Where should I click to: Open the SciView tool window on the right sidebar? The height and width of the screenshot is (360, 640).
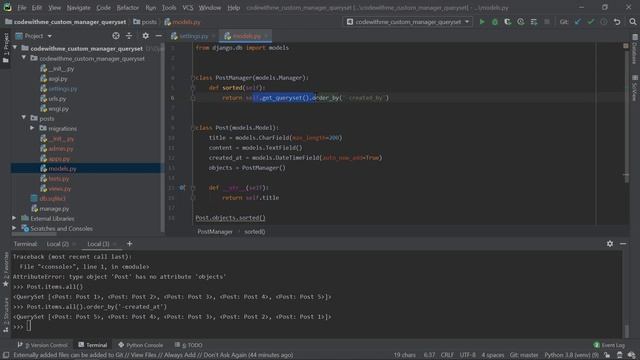pos(635,89)
